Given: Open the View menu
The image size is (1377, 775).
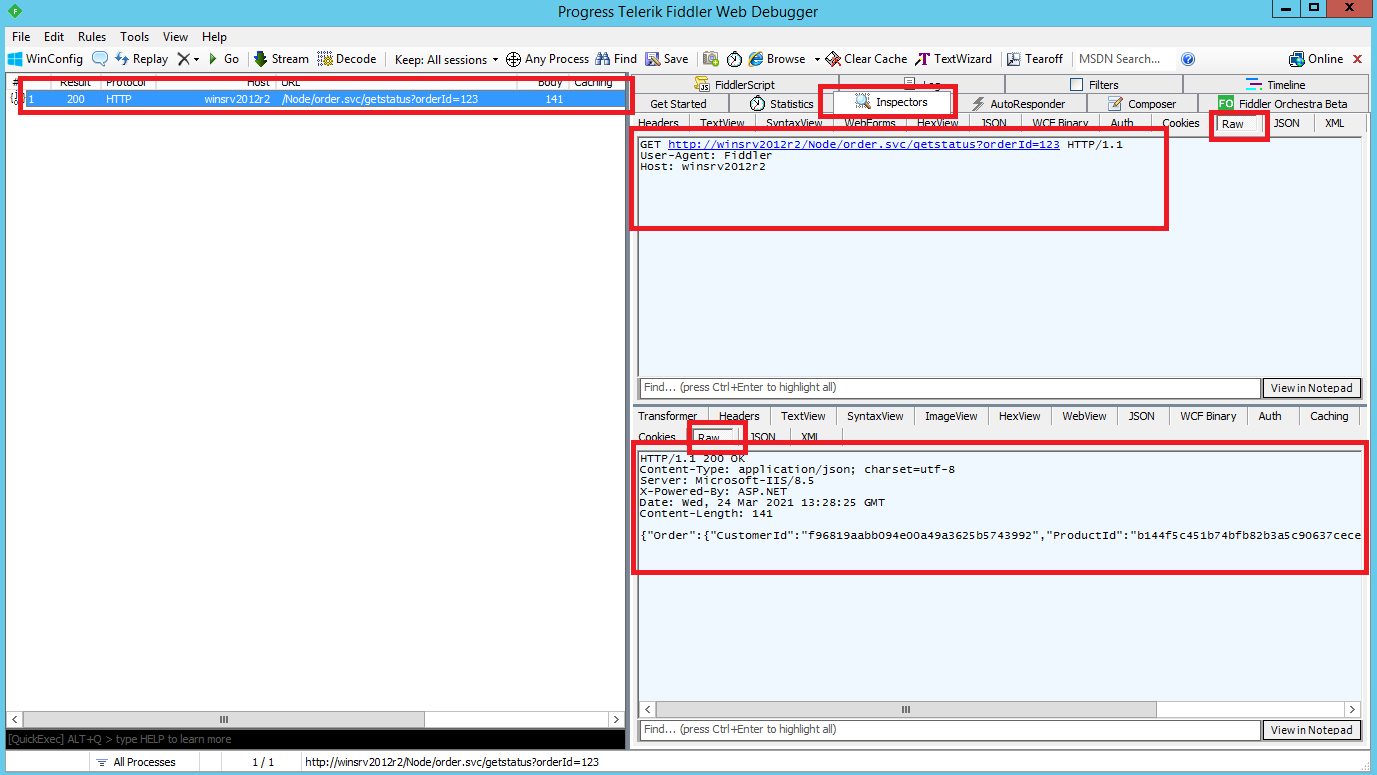Looking at the screenshot, I should (175, 37).
